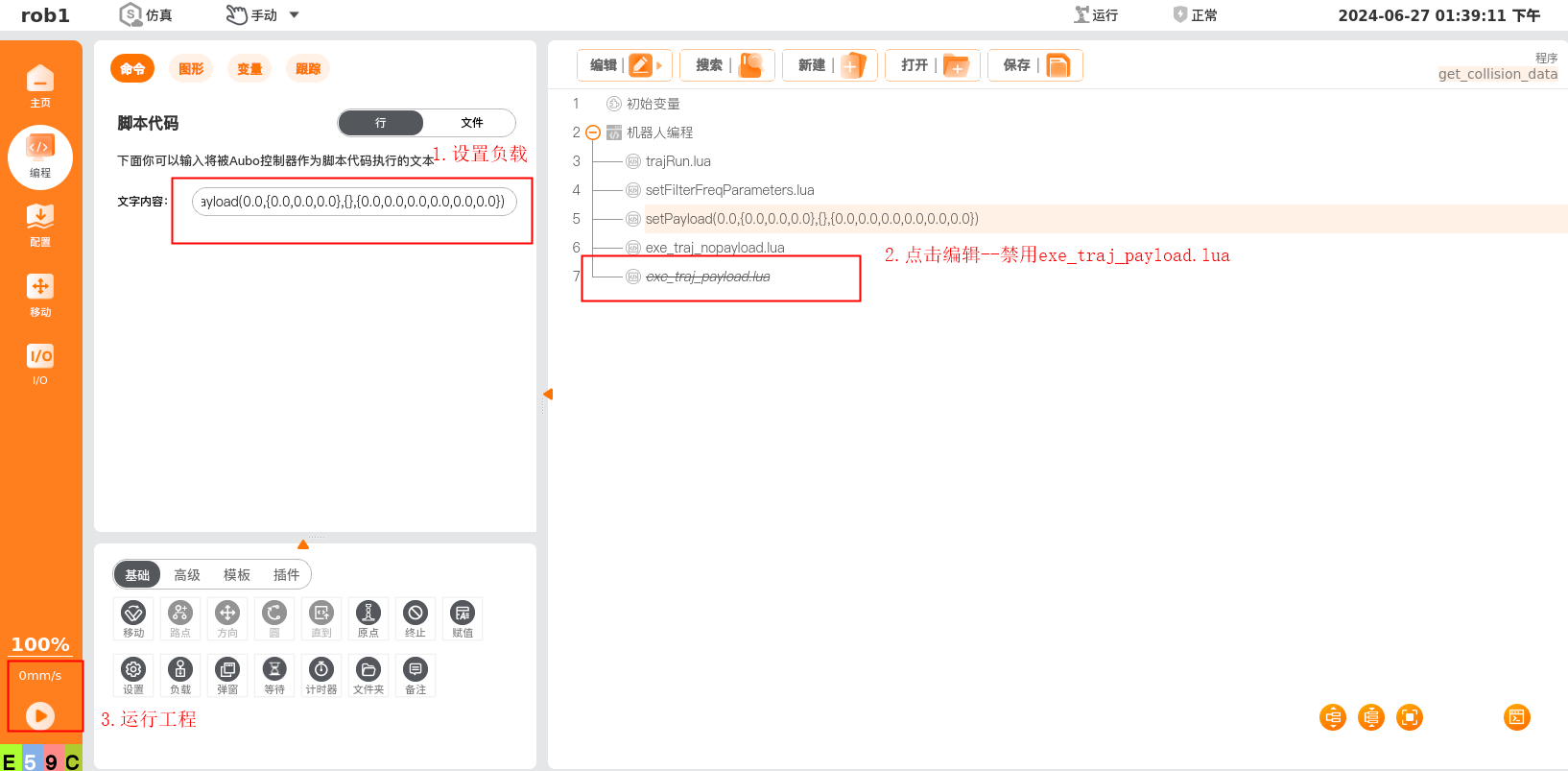Screen dimensions: 1568x771
Task: Open the script terminal console button
Action: click(1517, 717)
